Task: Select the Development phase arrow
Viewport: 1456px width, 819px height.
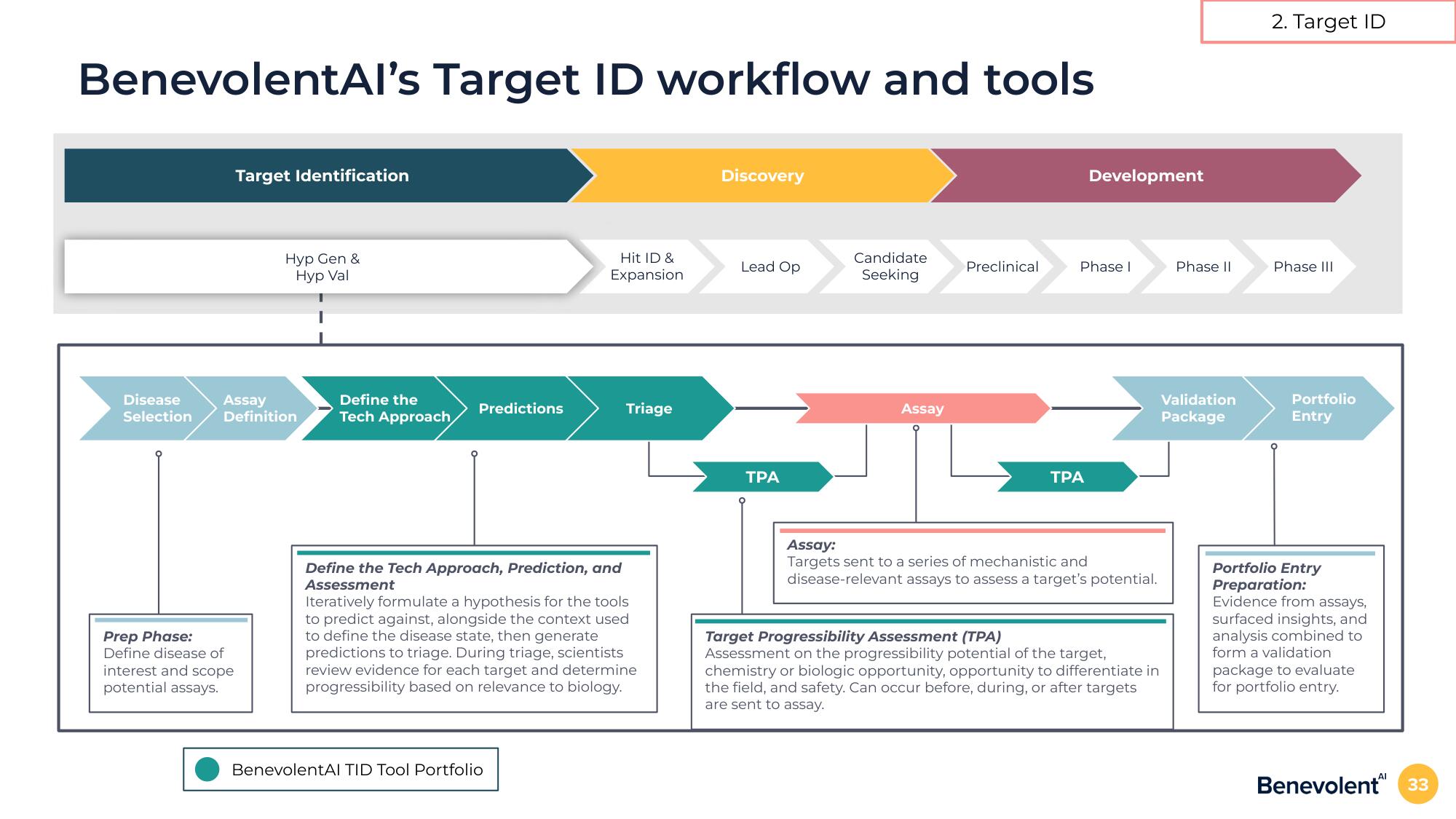Action: (x=1146, y=175)
